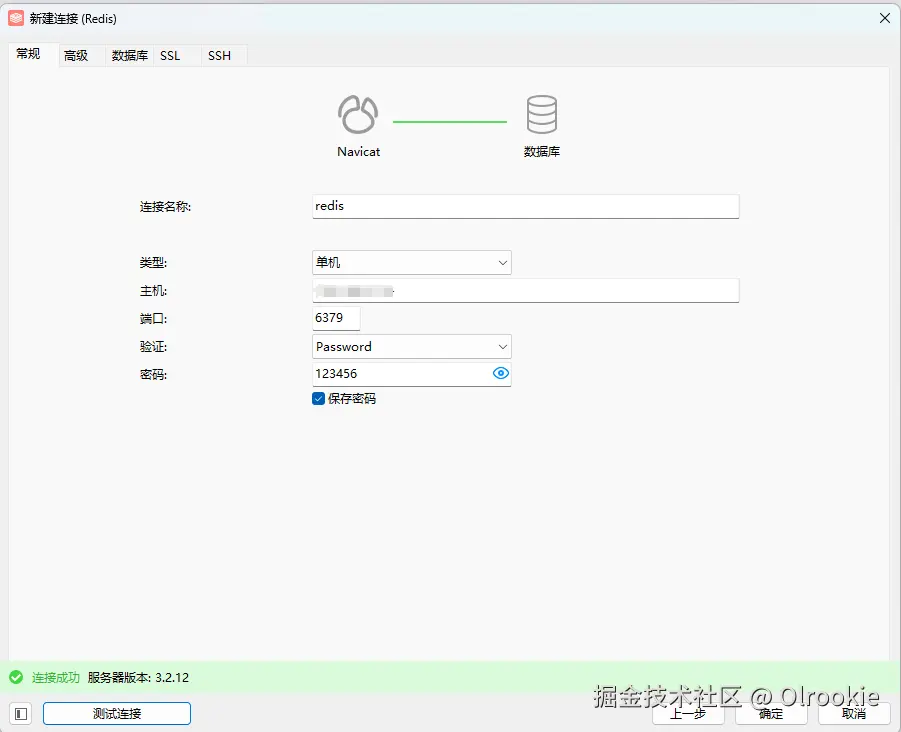Click the 端口 field showing 6379
This screenshot has width=901, height=732.
coord(336,318)
